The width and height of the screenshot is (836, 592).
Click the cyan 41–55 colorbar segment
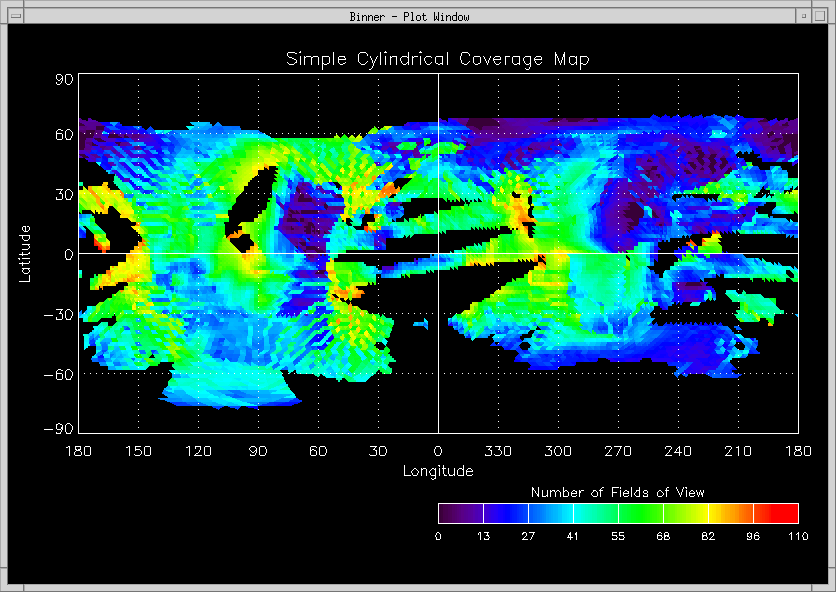pos(595,513)
